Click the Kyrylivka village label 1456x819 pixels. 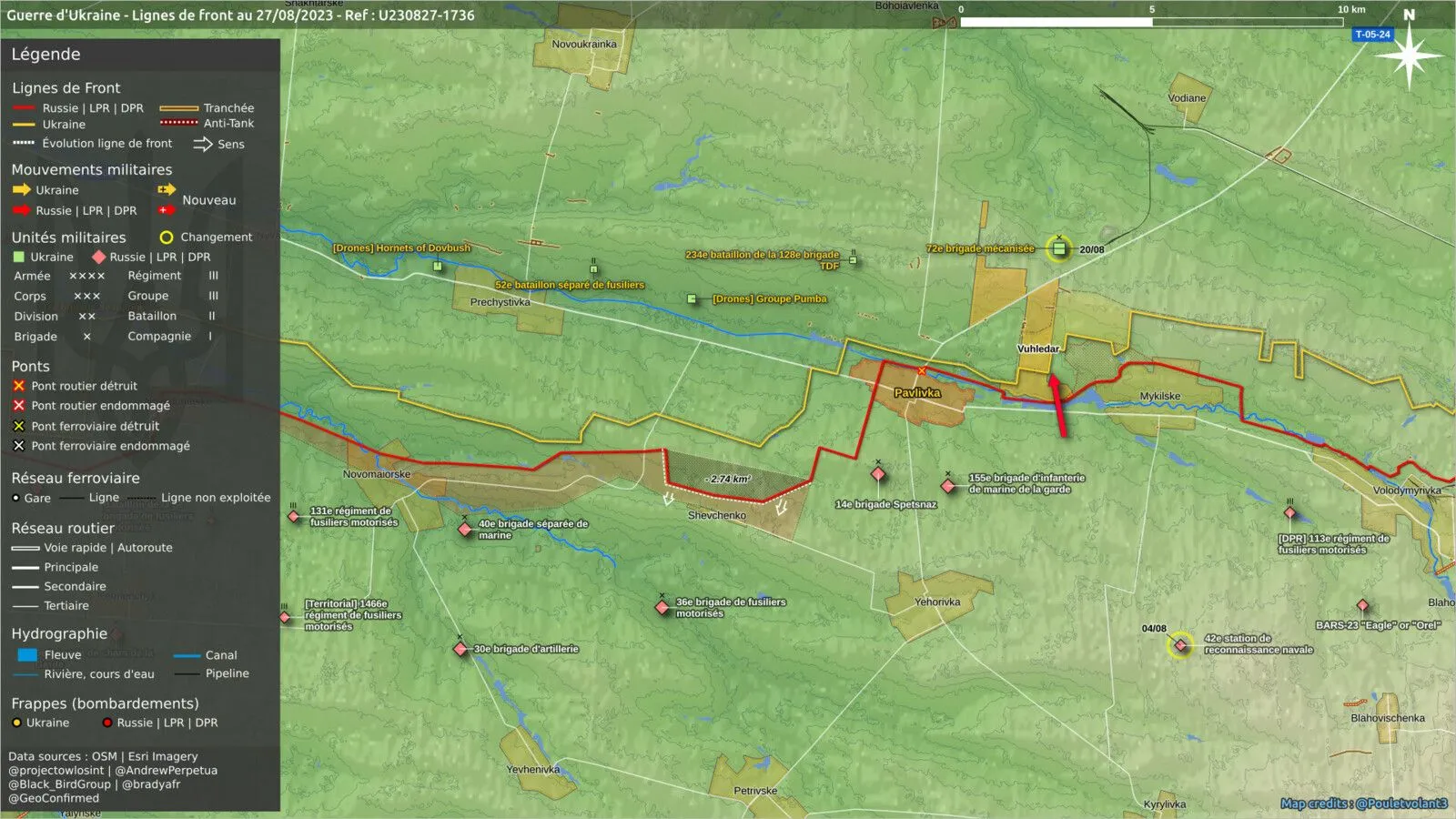click(x=1165, y=804)
